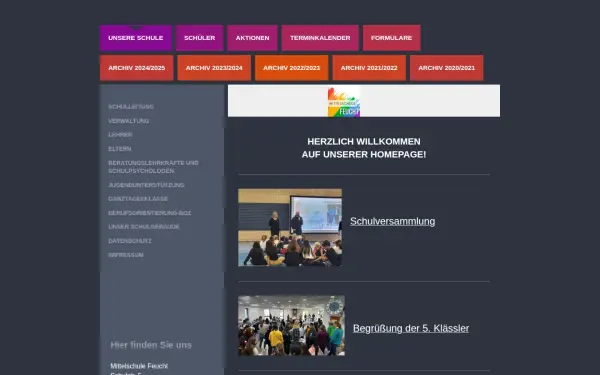600x375 pixels.
Task: Open Archiv 2024/2025
Action: pos(137,68)
